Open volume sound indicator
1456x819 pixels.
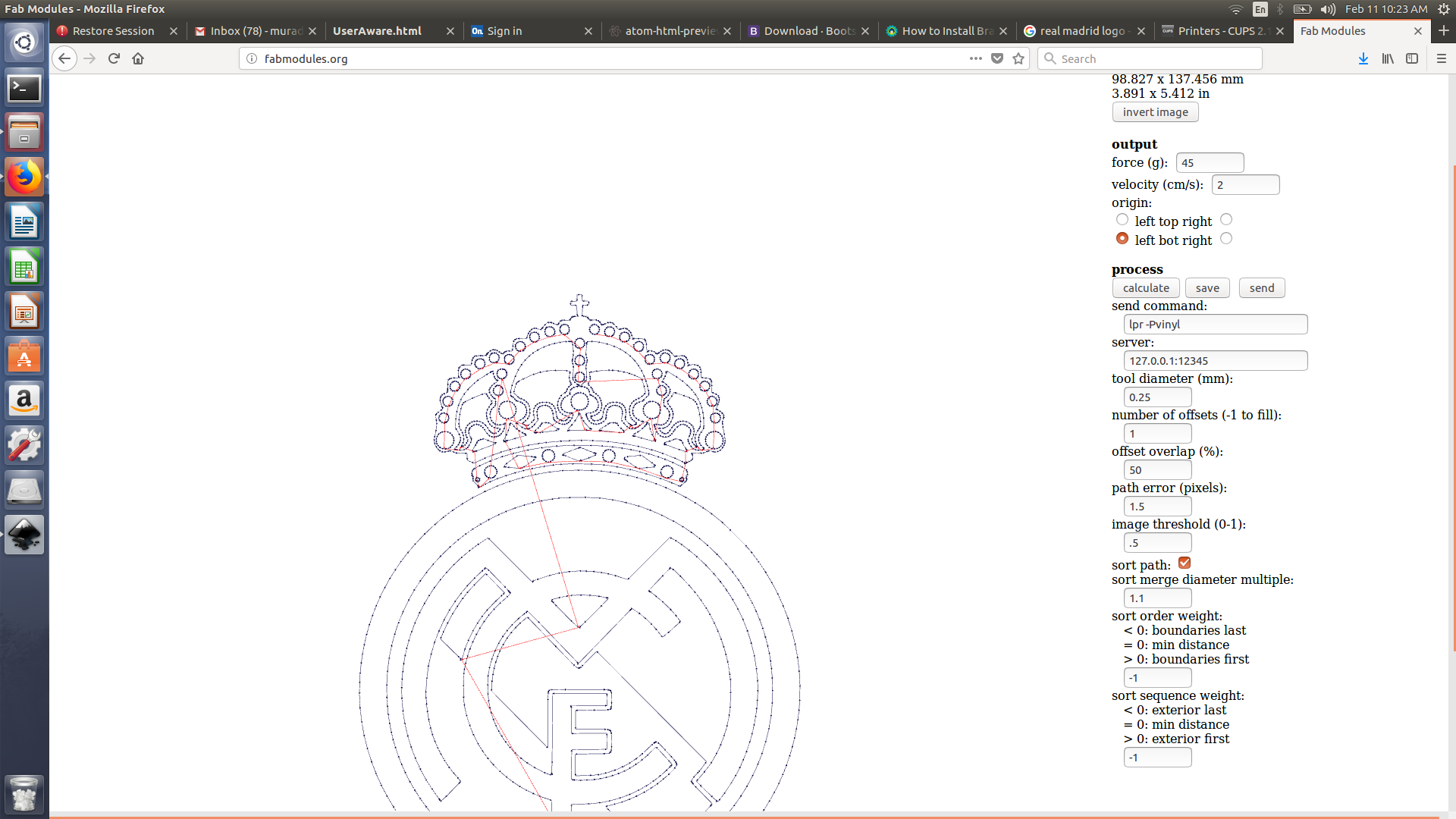(1328, 9)
